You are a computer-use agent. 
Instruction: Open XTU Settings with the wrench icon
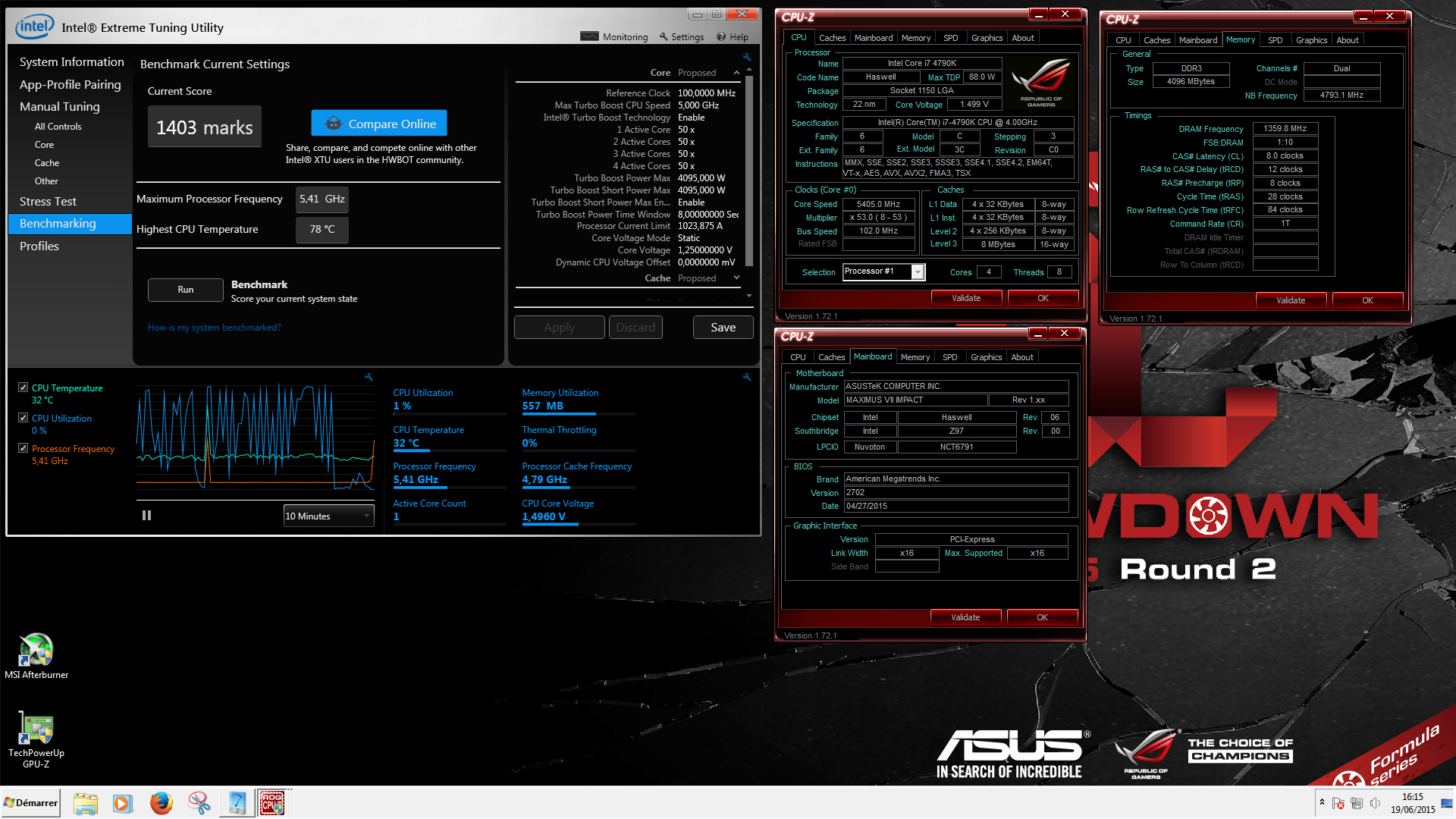[682, 36]
